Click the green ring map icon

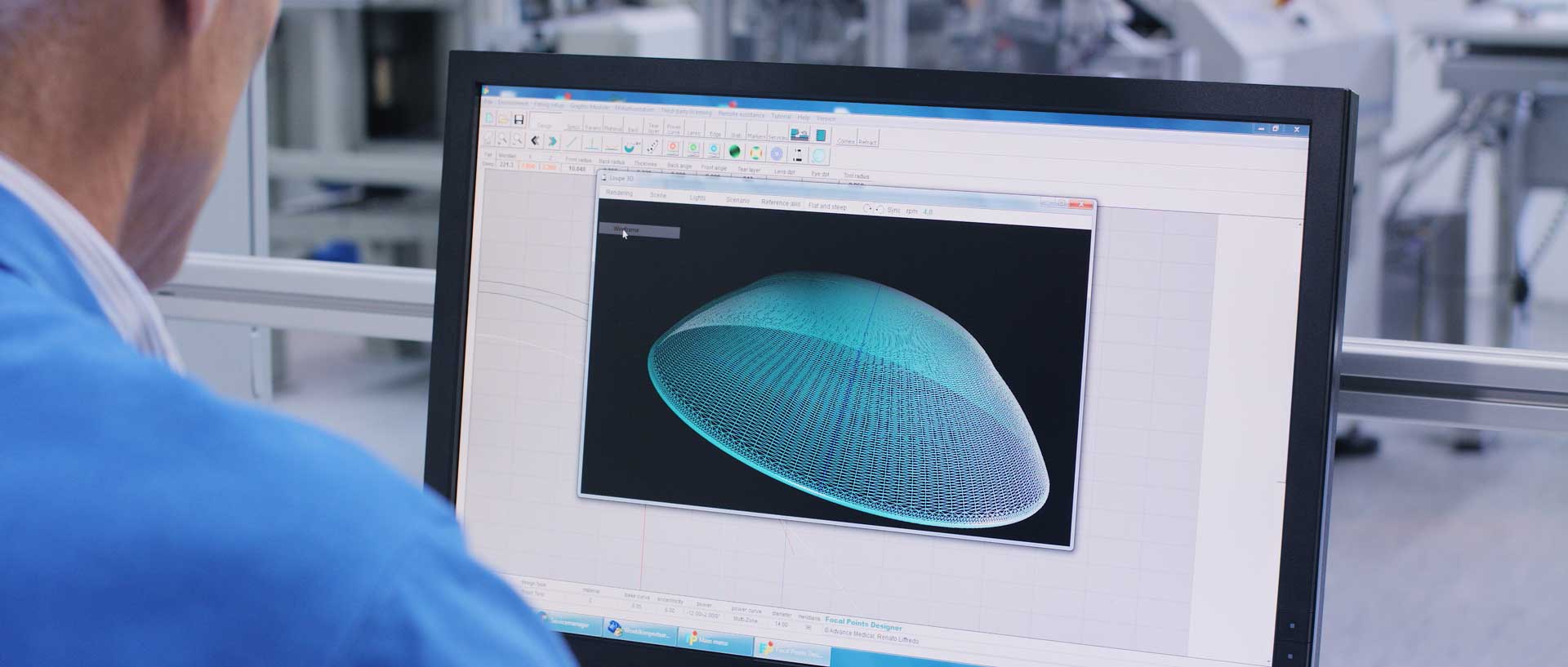click(693, 149)
